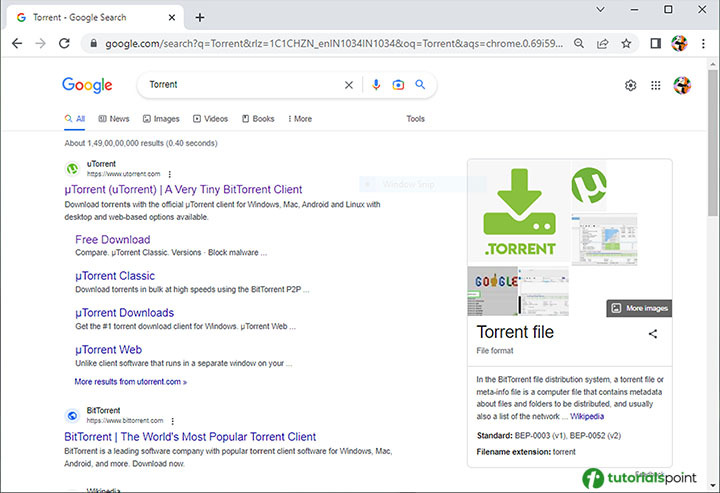Open Google account avatar on page

click(682, 85)
